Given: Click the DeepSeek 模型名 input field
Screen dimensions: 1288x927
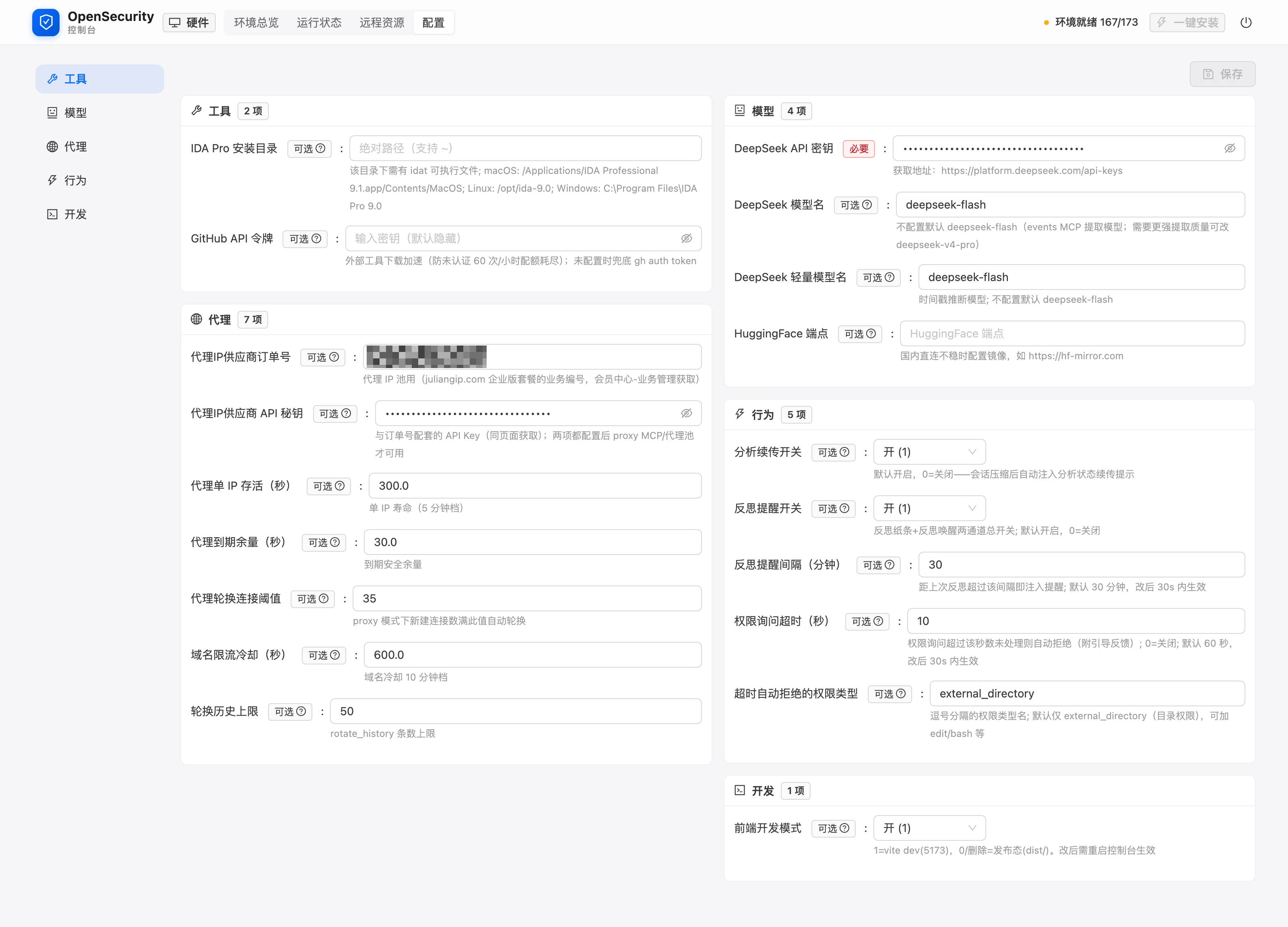Looking at the screenshot, I should coord(1070,205).
